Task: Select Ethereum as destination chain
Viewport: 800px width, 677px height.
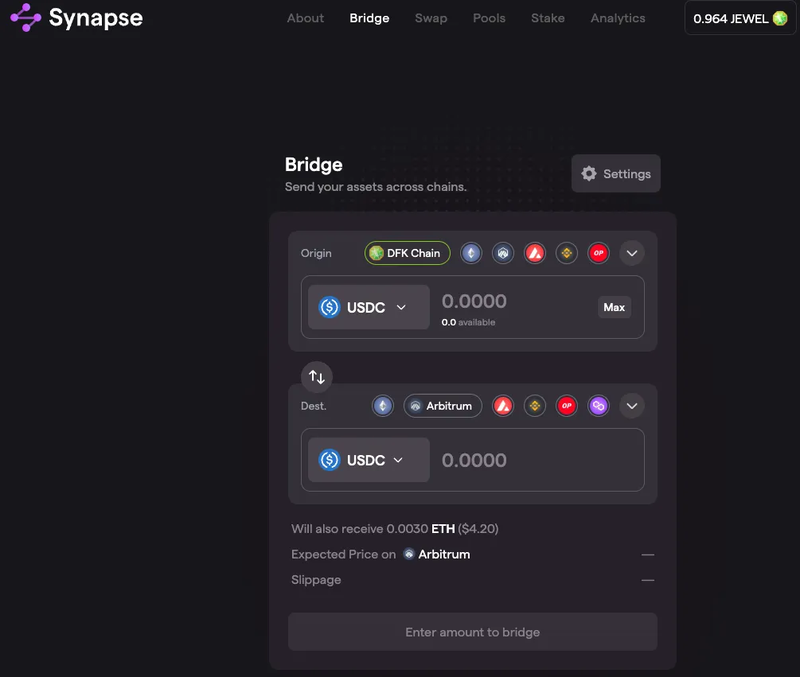Action: pyautogui.click(x=383, y=406)
